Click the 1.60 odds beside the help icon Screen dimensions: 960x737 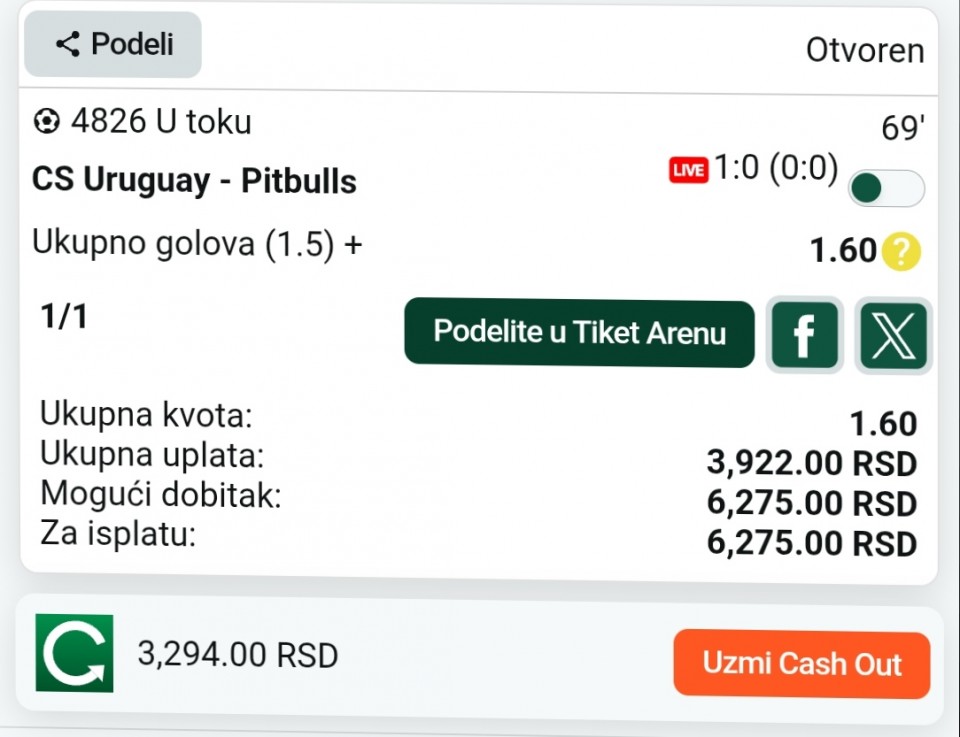click(x=843, y=251)
